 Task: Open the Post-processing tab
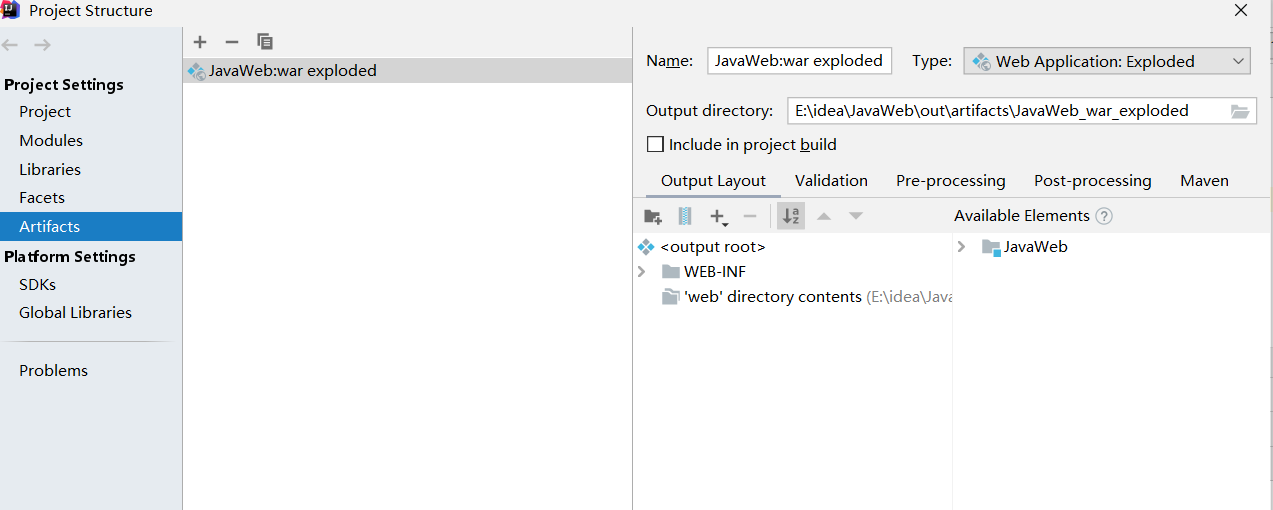pyautogui.click(x=1092, y=181)
